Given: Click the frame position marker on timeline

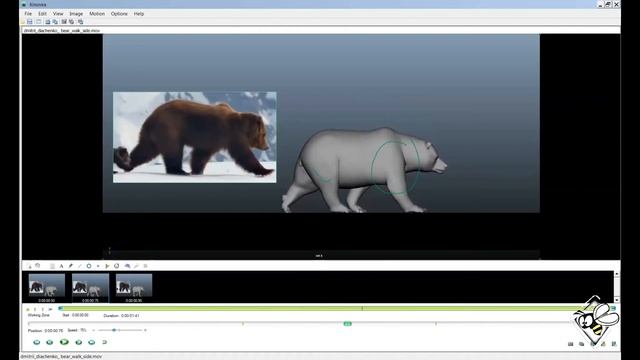Looking at the screenshot, I should [347, 324].
